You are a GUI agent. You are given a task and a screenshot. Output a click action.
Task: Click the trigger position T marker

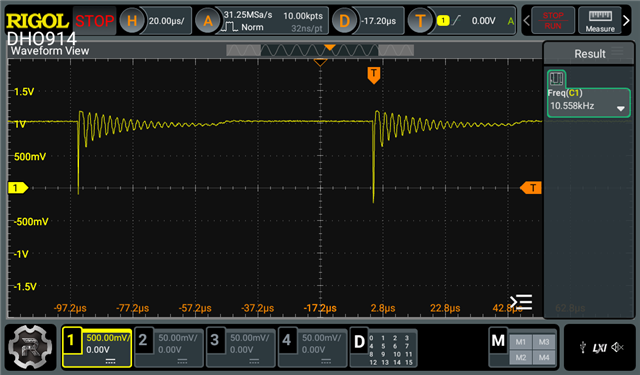pyautogui.click(x=373, y=75)
